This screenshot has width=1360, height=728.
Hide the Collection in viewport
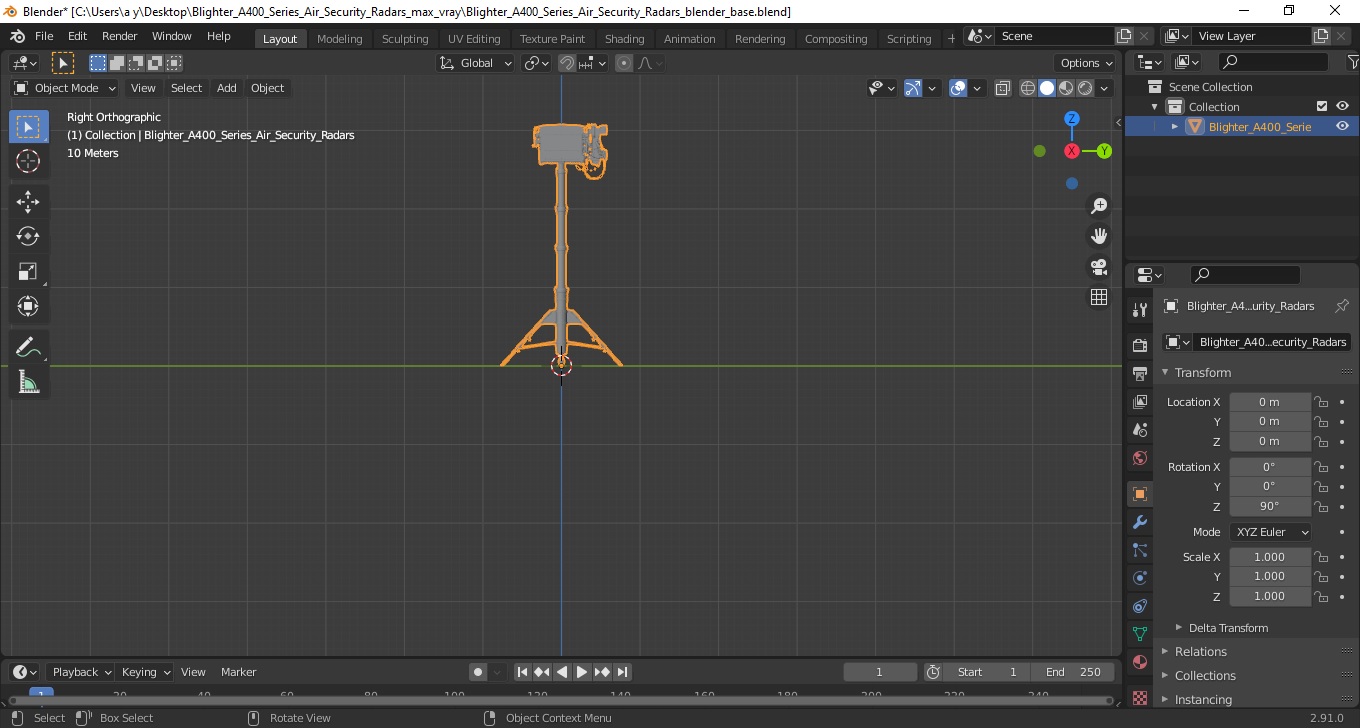click(1342, 107)
